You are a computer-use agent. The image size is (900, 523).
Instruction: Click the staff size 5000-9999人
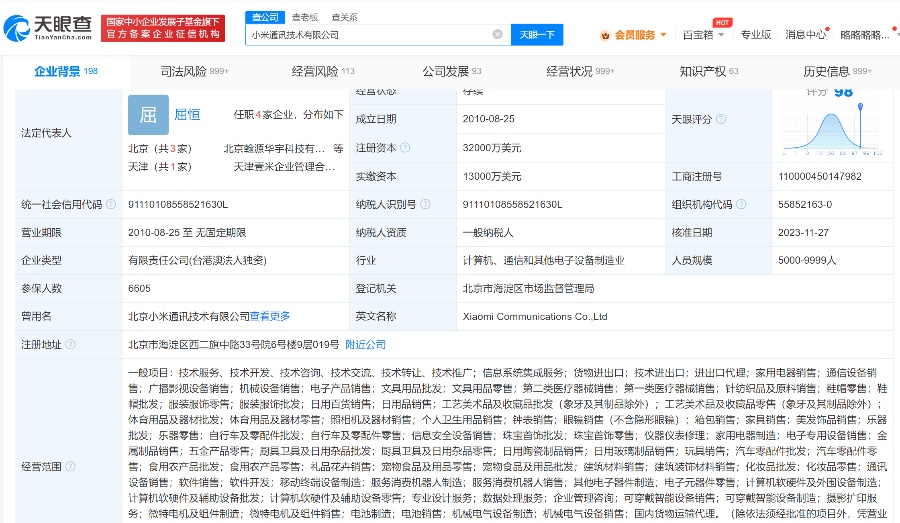coord(807,260)
